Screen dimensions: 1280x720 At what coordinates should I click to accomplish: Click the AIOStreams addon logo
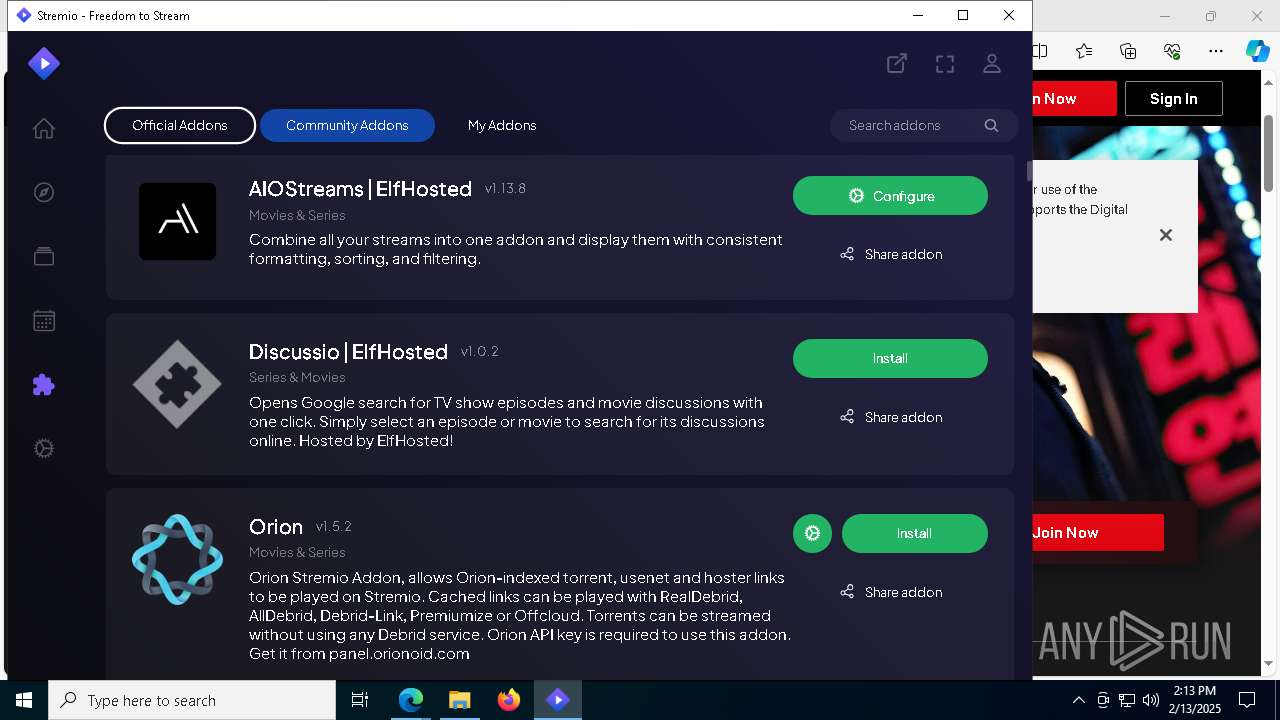(x=177, y=221)
